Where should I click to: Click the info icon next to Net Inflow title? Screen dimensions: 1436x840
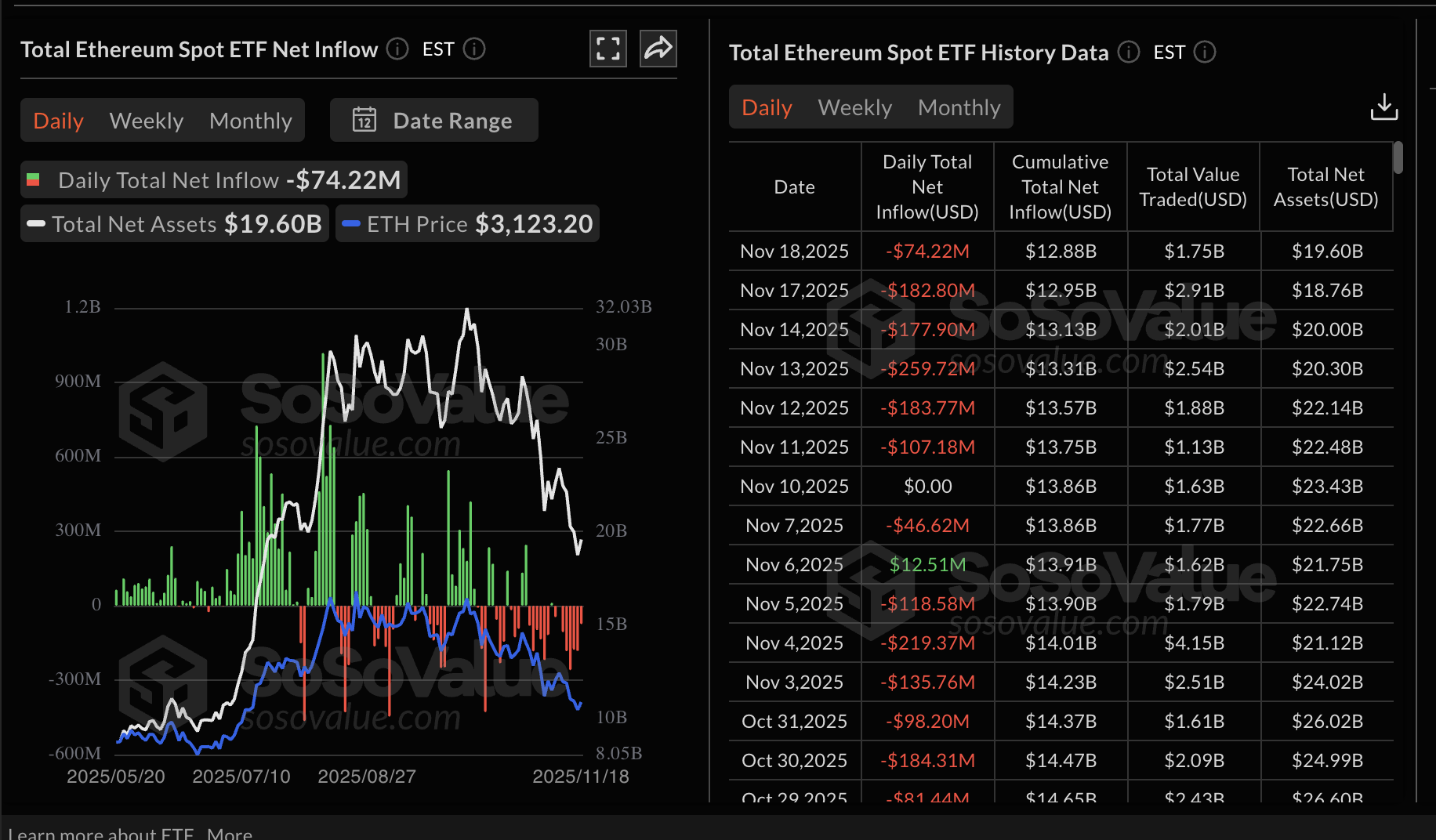[x=397, y=49]
